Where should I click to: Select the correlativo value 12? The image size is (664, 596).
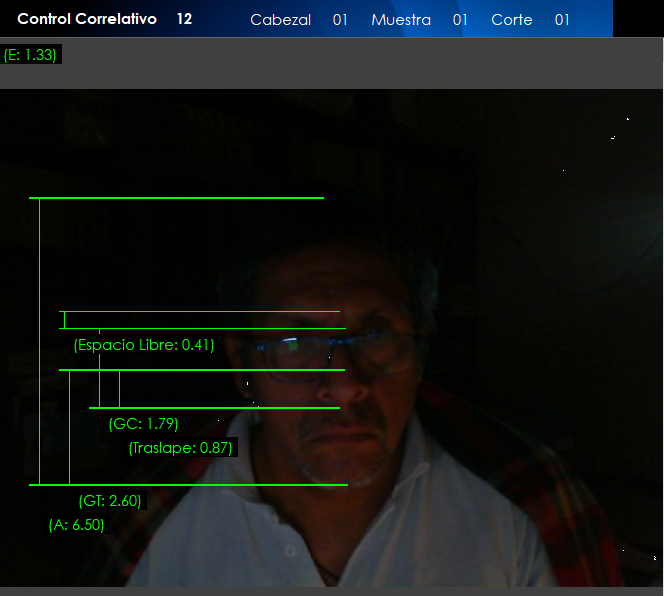point(184,19)
